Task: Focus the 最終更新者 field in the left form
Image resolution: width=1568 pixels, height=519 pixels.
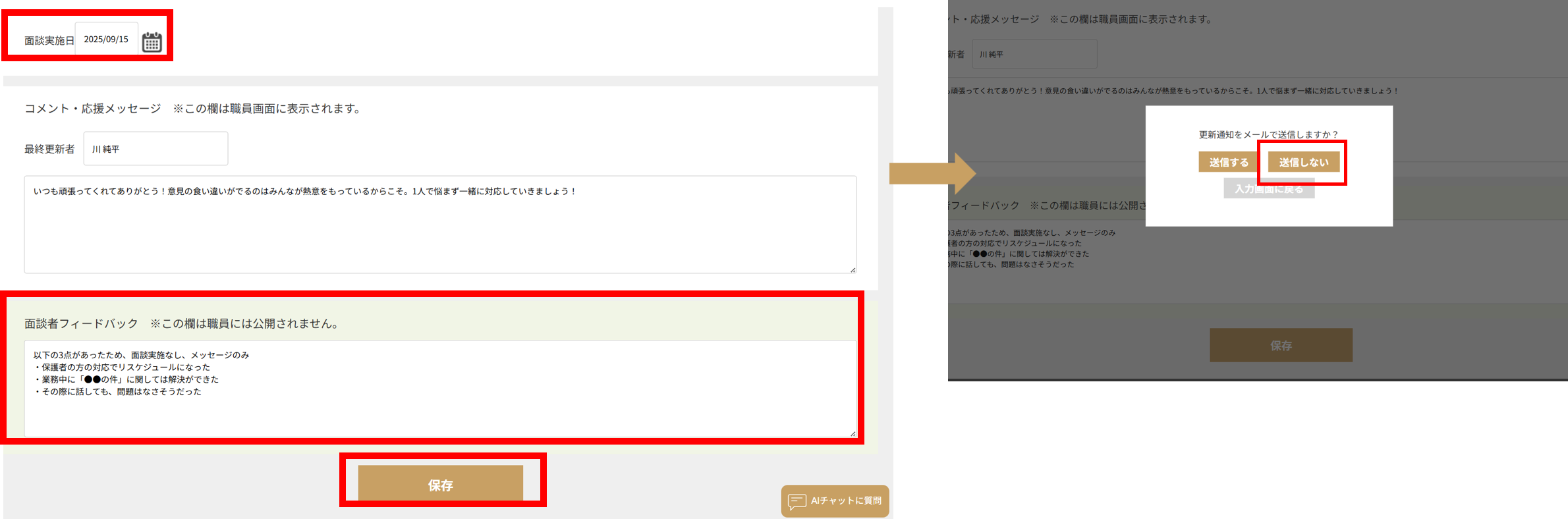Action: pyautogui.click(x=155, y=149)
